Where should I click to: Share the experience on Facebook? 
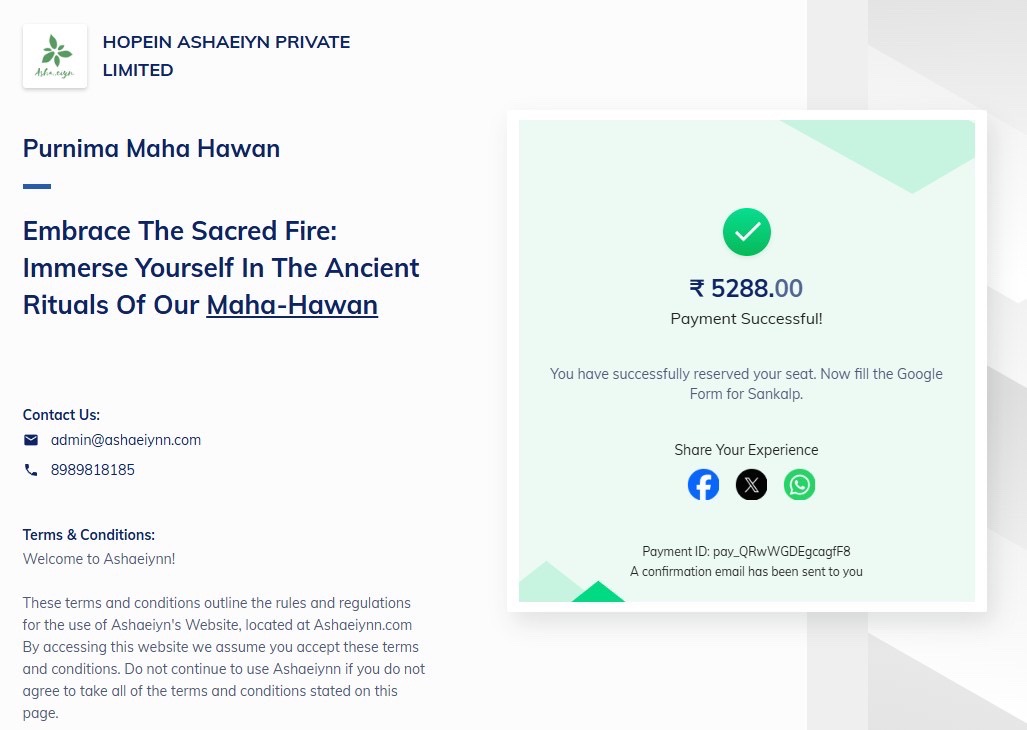click(x=703, y=485)
